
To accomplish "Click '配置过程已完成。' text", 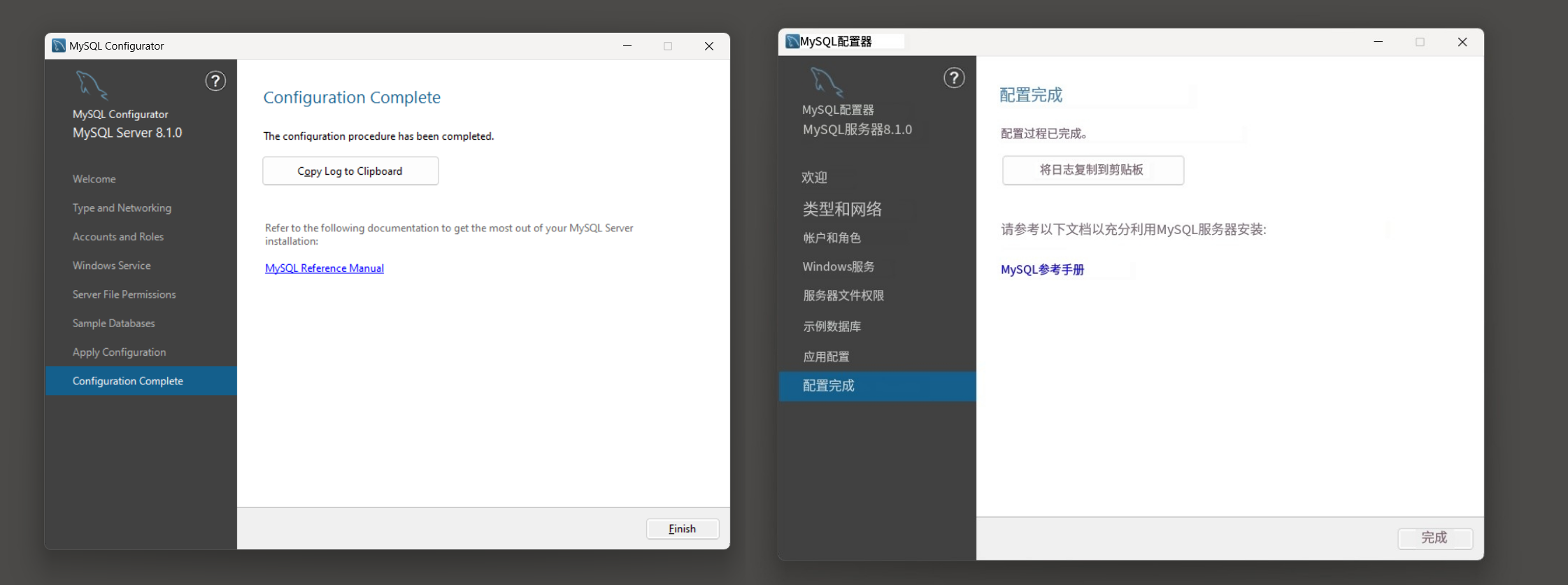I will pos(1044,133).
